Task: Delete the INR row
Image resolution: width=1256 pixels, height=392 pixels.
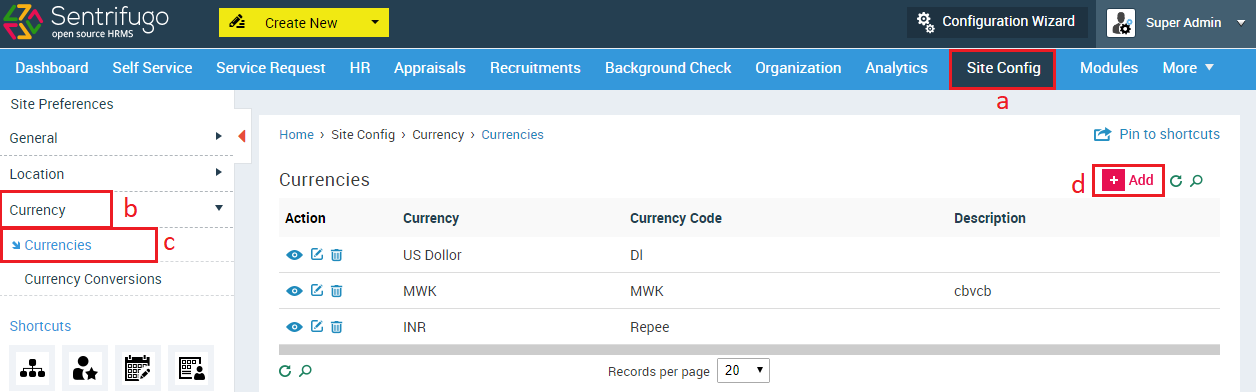Action: point(337,327)
